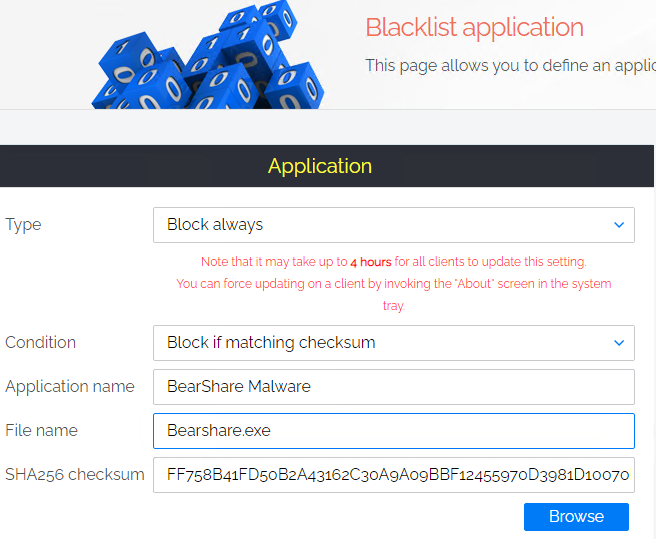The height and width of the screenshot is (539, 656).
Task: Click the note line about forcing updating
Action: (394, 284)
